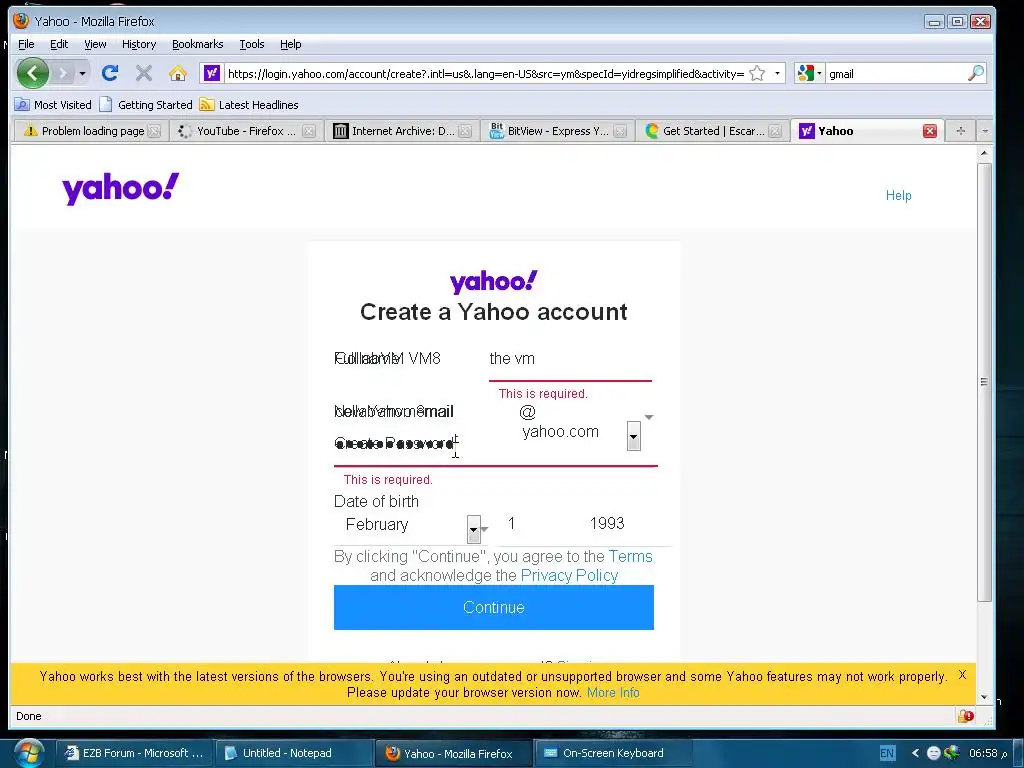Viewport: 1024px width, 768px height.
Task: Open the File menu
Action: 26,44
